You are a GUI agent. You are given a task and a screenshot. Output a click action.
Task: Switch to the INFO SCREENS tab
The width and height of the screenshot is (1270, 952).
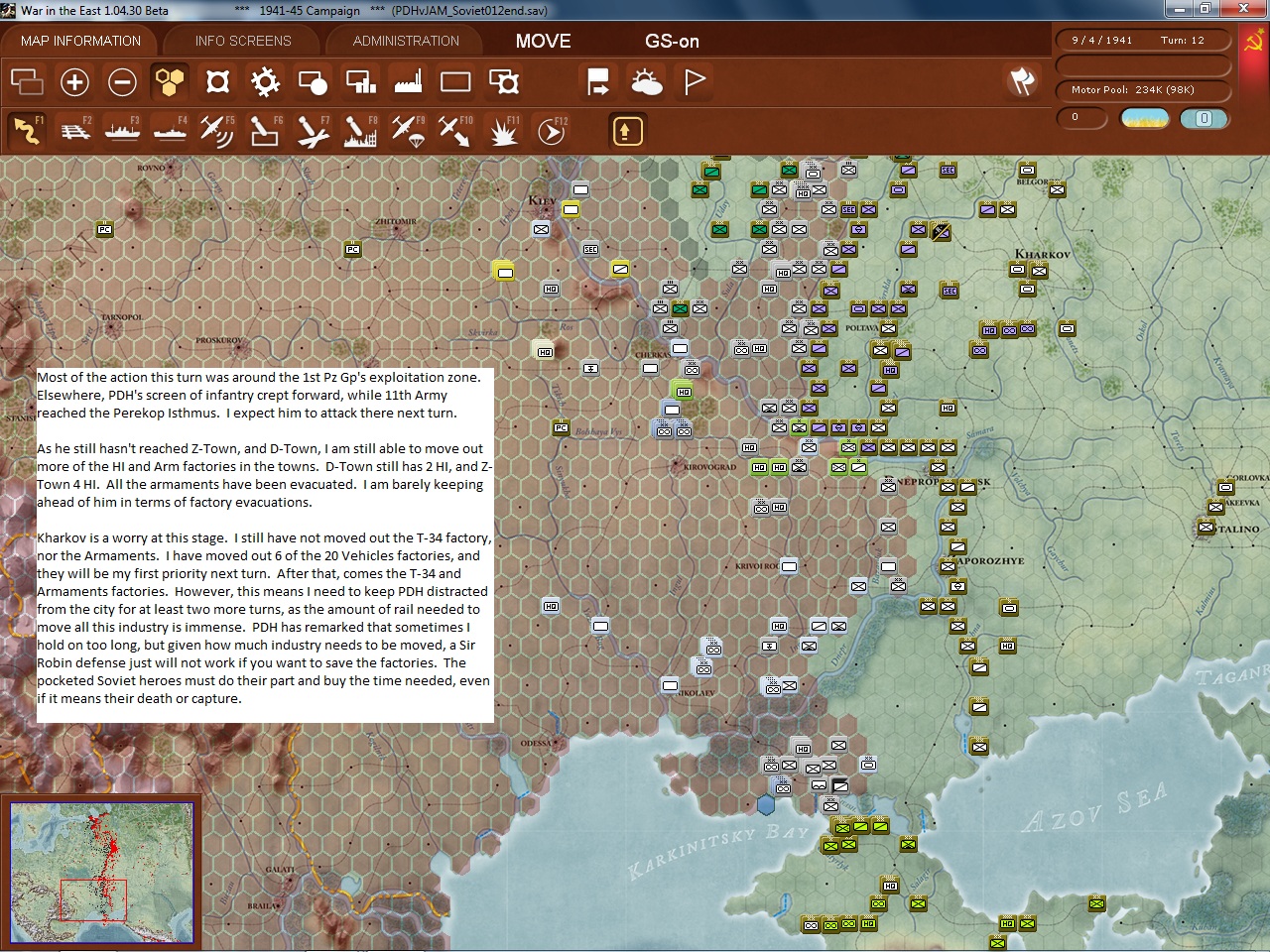(x=243, y=41)
